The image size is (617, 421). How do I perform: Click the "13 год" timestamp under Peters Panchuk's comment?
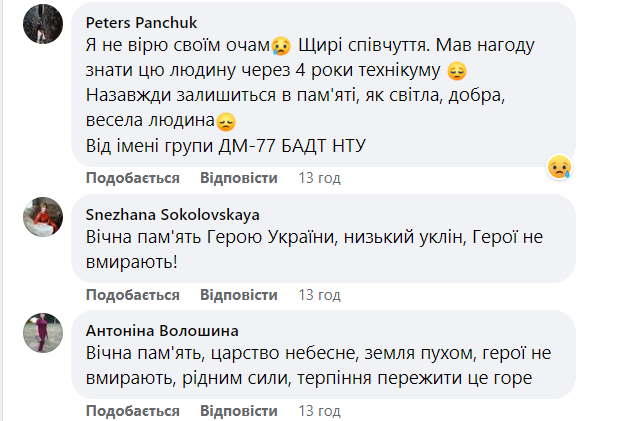(320, 178)
